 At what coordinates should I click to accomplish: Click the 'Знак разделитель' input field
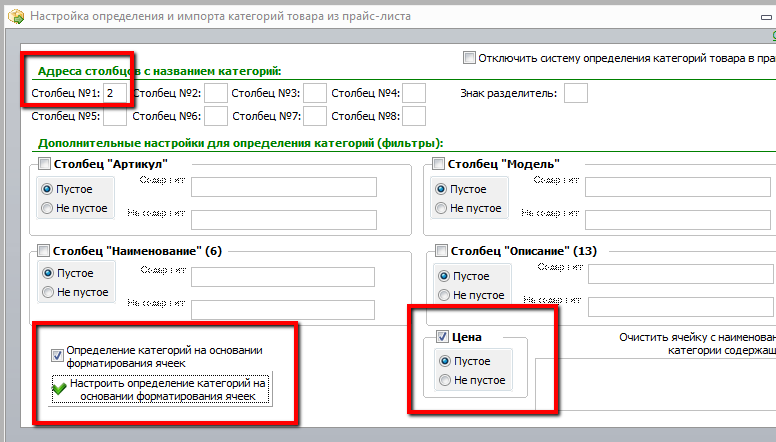[576, 93]
